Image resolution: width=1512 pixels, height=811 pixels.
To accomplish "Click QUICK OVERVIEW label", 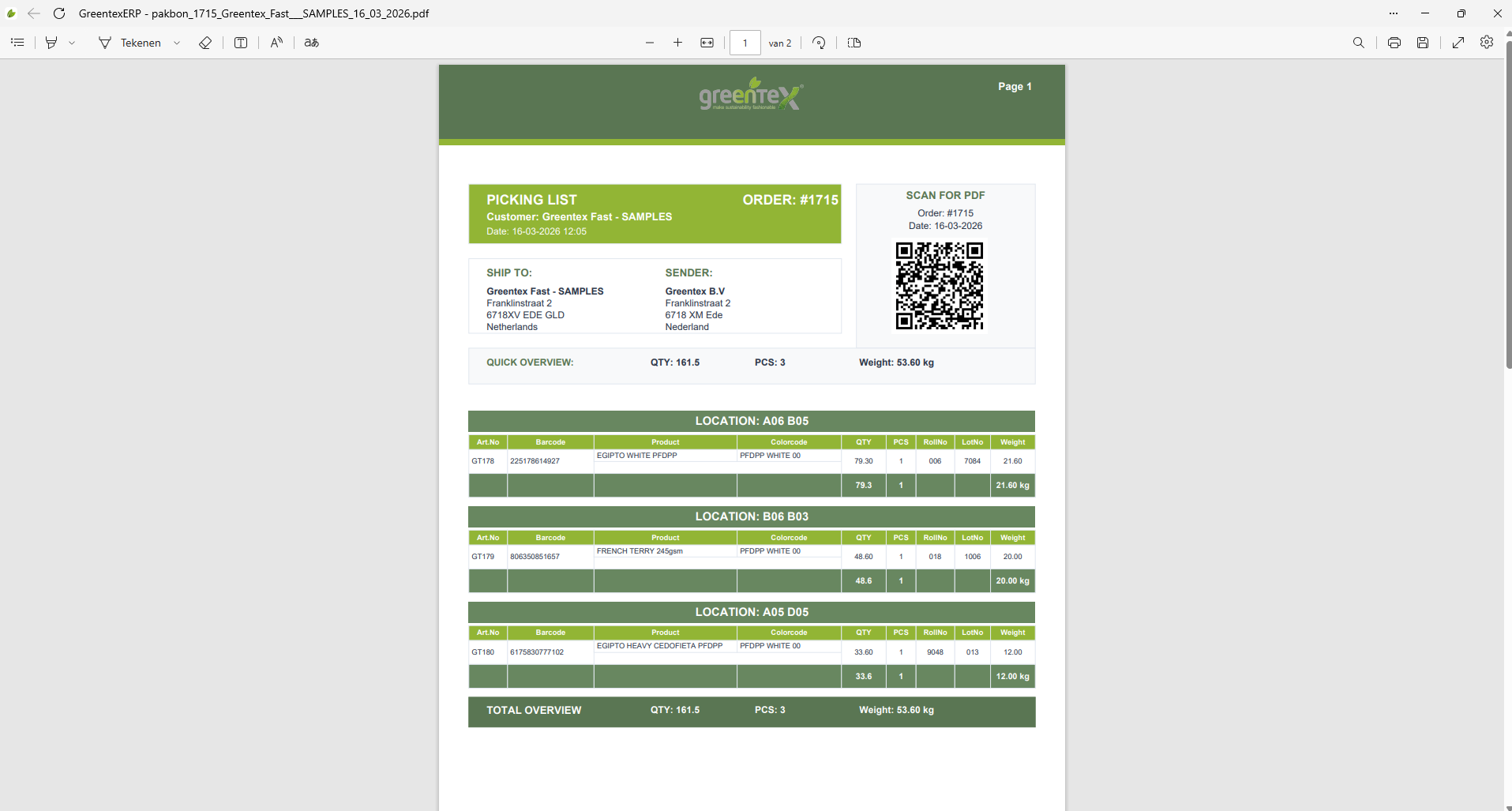I will tap(530, 362).
